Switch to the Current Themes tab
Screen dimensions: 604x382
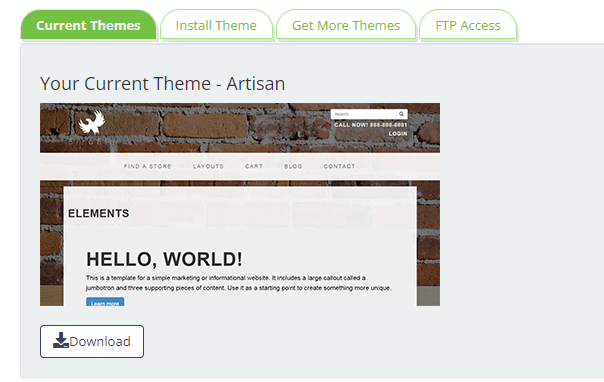click(x=88, y=25)
